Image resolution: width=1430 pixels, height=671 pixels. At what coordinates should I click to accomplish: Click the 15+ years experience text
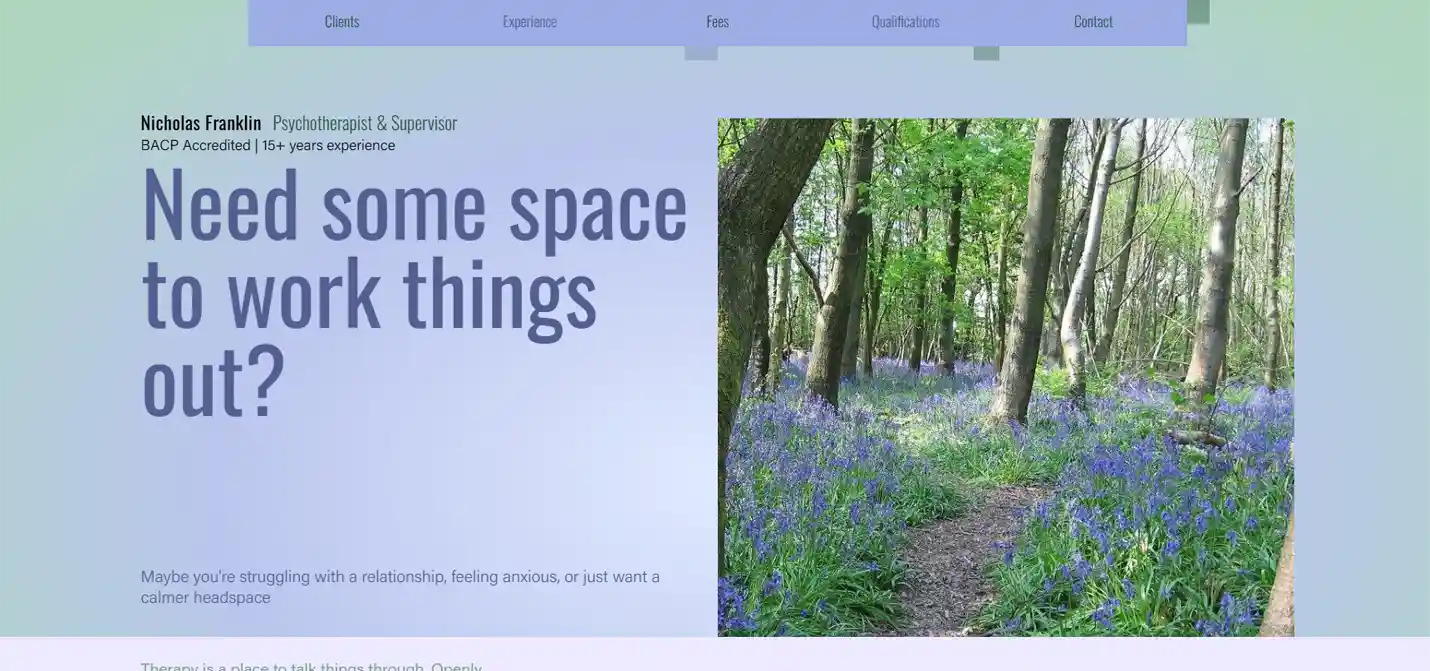328,146
